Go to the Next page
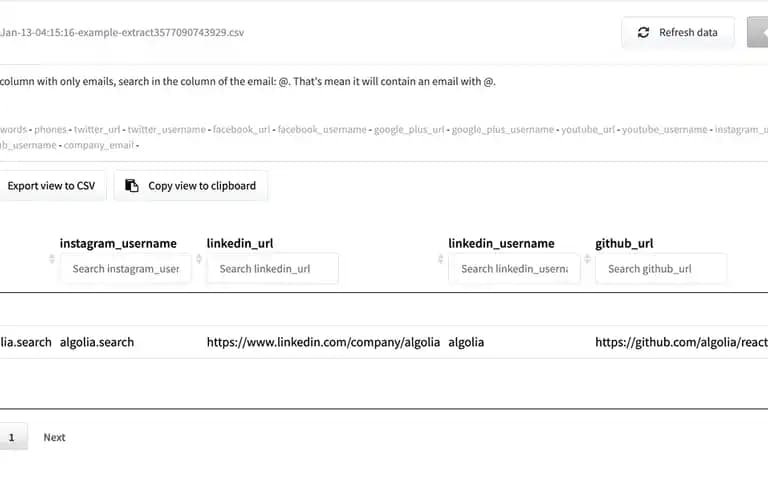Screen dimensions: 768x480 pyautogui.click(x=54, y=437)
